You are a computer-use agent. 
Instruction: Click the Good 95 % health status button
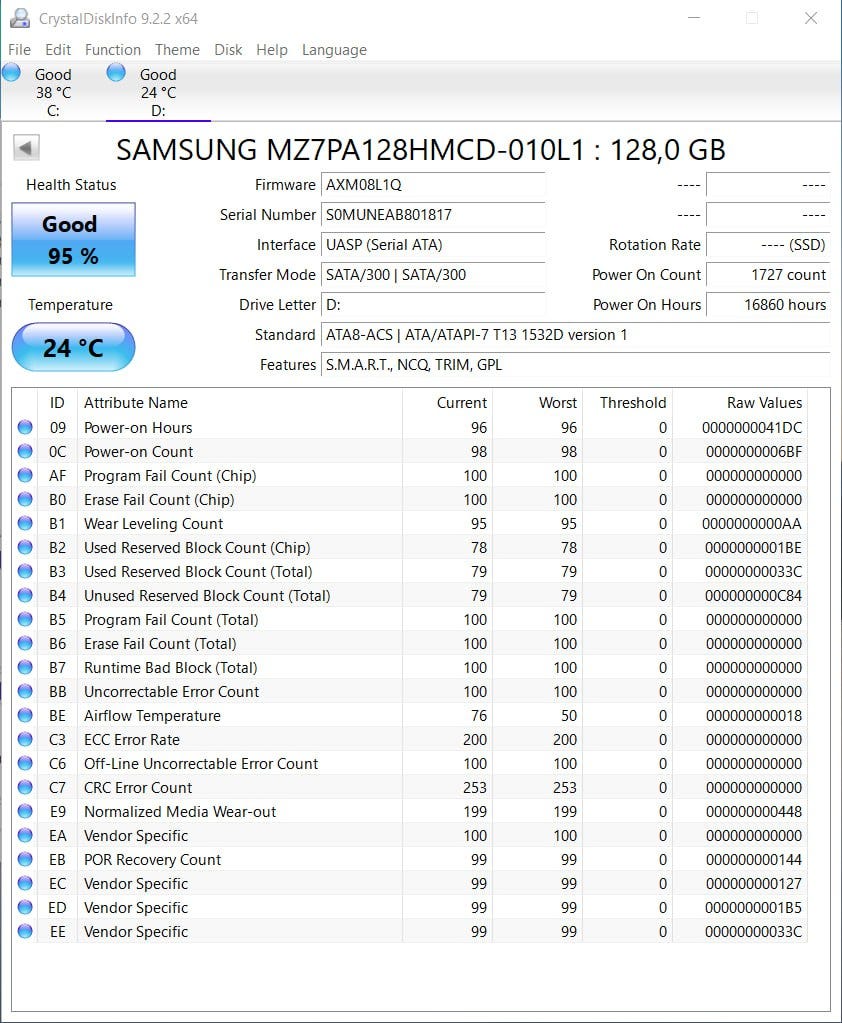[x=73, y=239]
